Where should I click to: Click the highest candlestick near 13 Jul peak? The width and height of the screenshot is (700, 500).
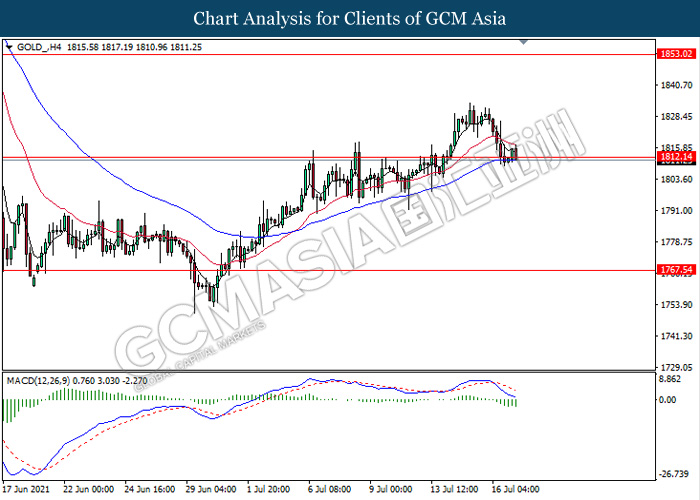tap(471, 112)
